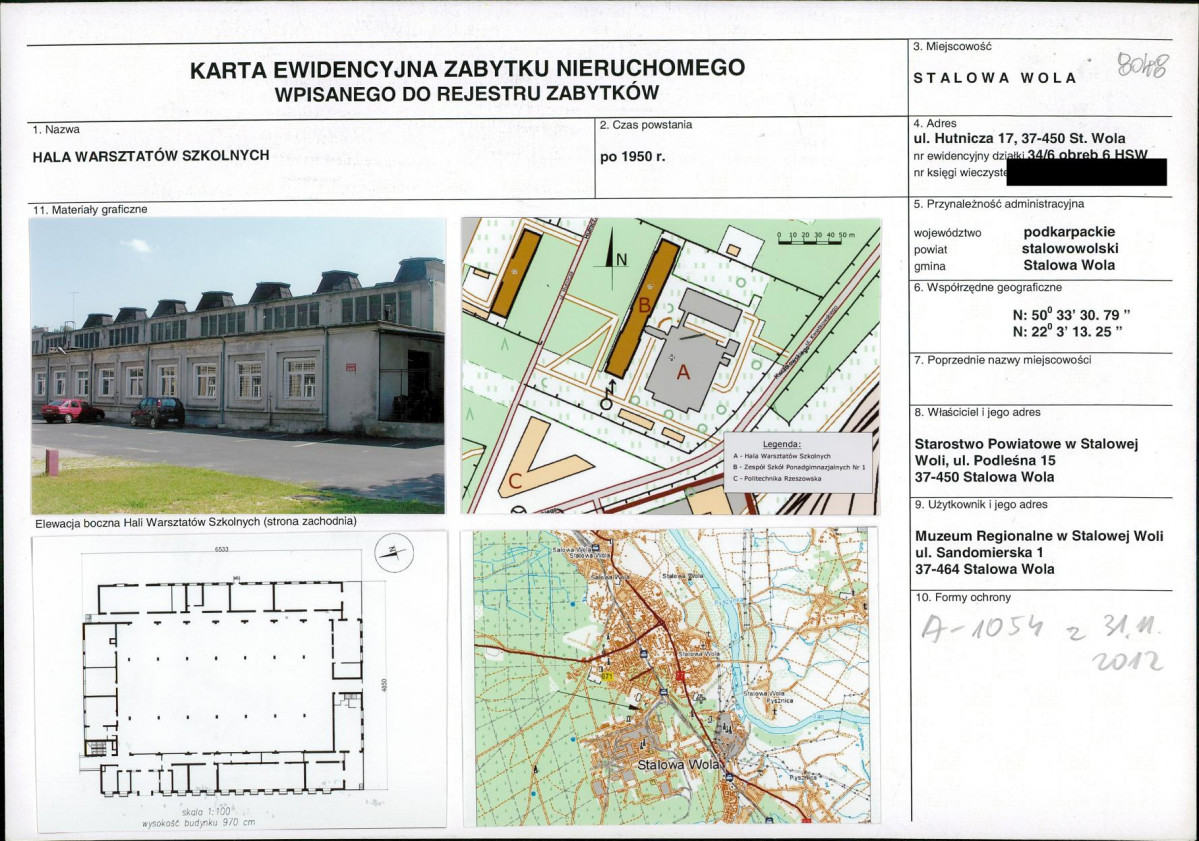
Task: Click the large 'Stalowa Wola' label on topographic map
Action: pos(679,764)
